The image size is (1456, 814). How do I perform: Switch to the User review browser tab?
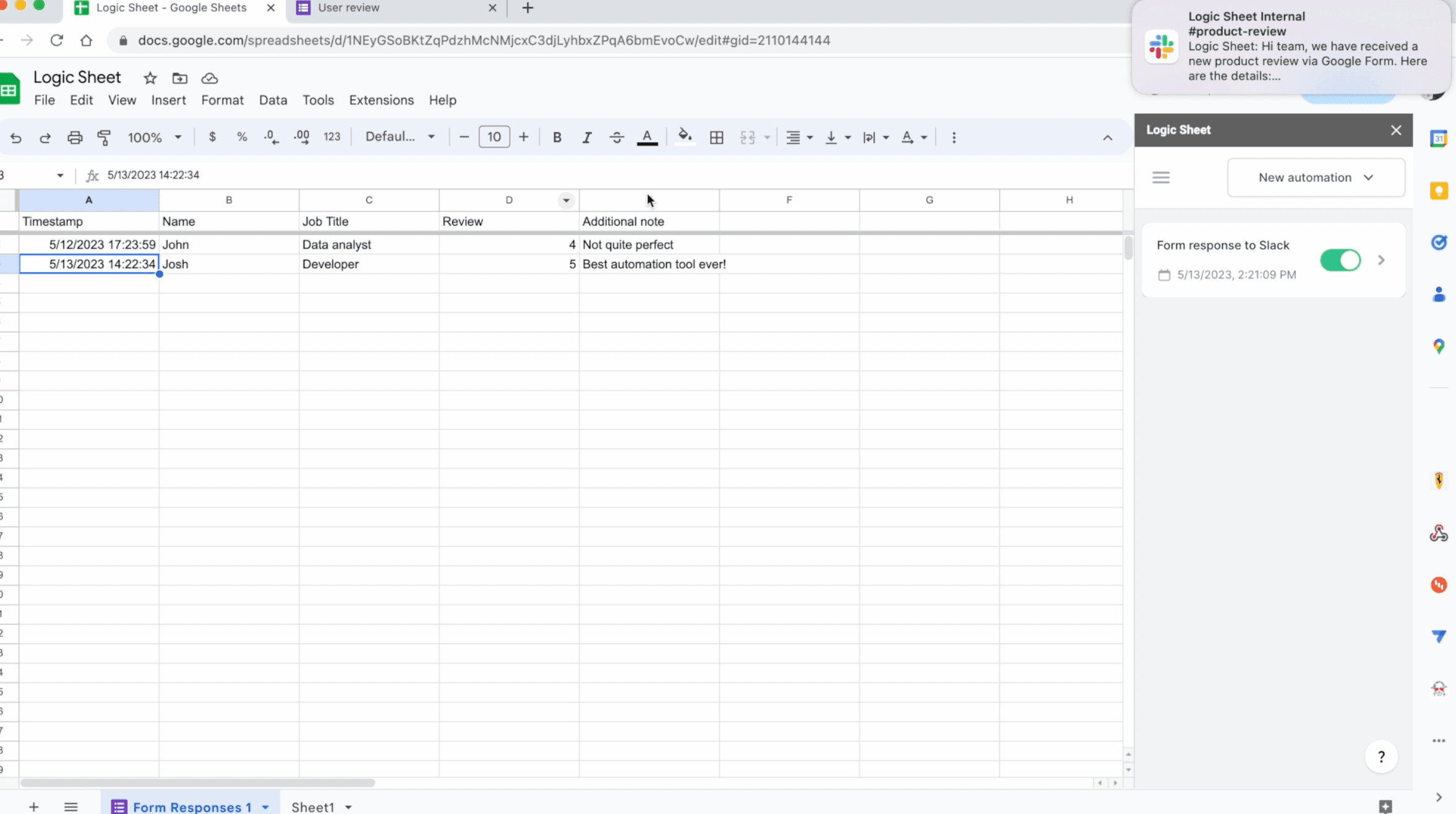[348, 8]
